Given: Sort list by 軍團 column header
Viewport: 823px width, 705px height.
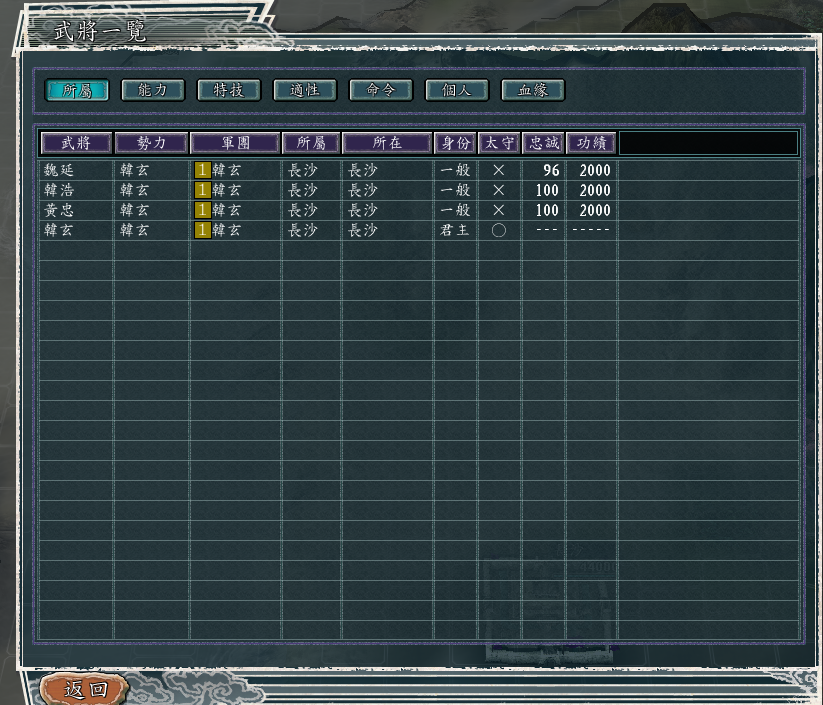Looking at the screenshot, I should point(235,143).
